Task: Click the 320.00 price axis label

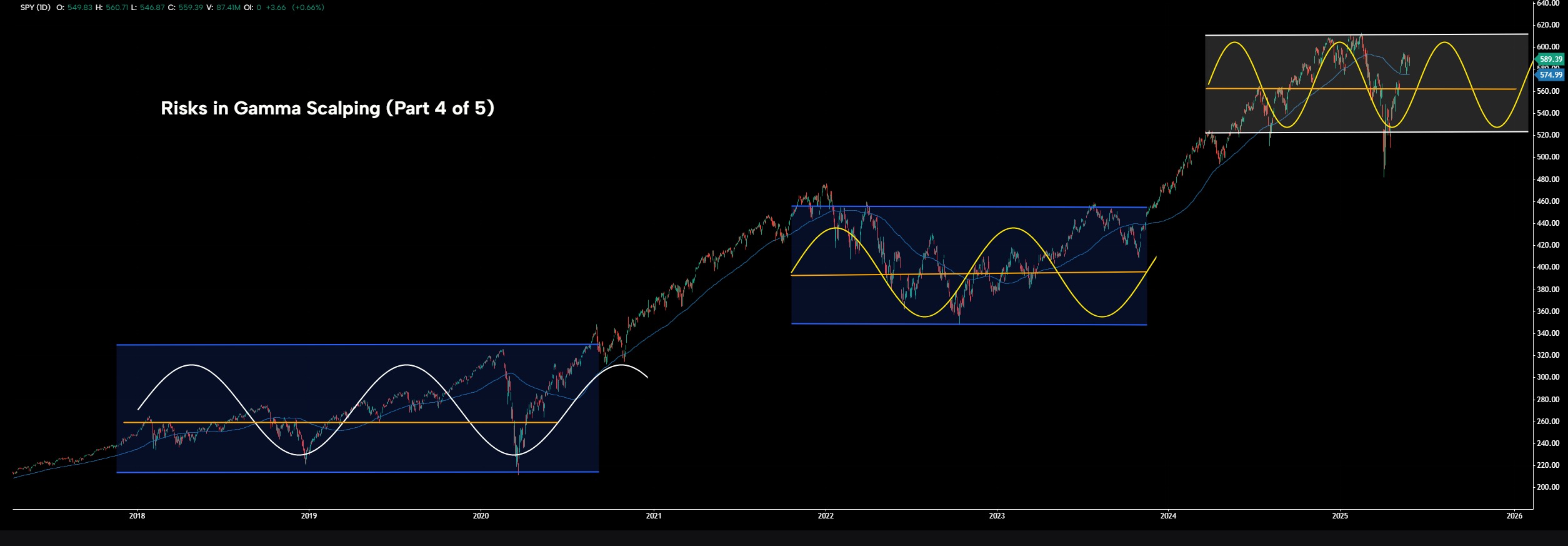Action: [1548, 355]
